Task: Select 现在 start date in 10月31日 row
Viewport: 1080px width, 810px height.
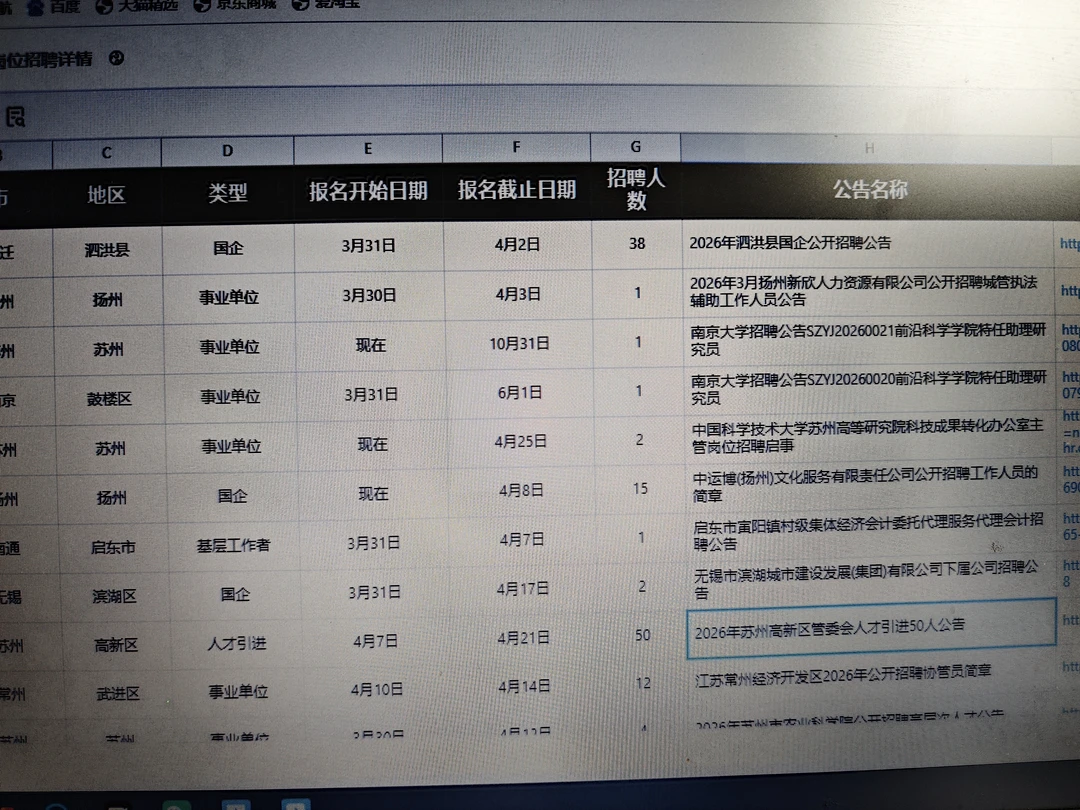Action: pos(371,346)
